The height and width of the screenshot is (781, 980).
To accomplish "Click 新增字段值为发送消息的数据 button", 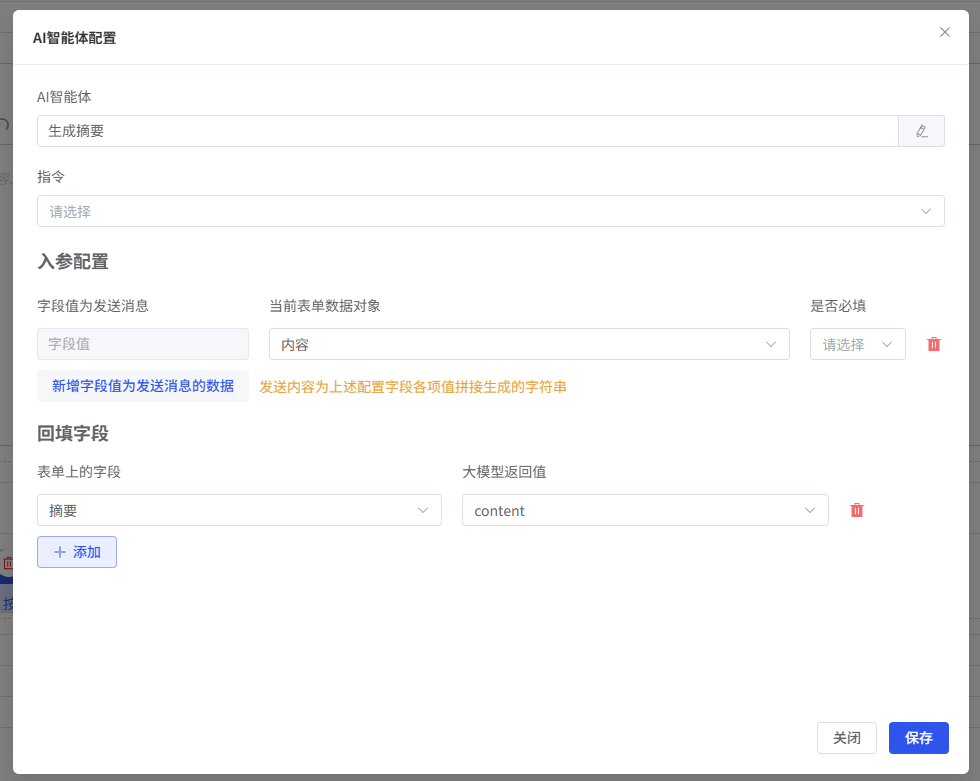I will tap(143, 386).
